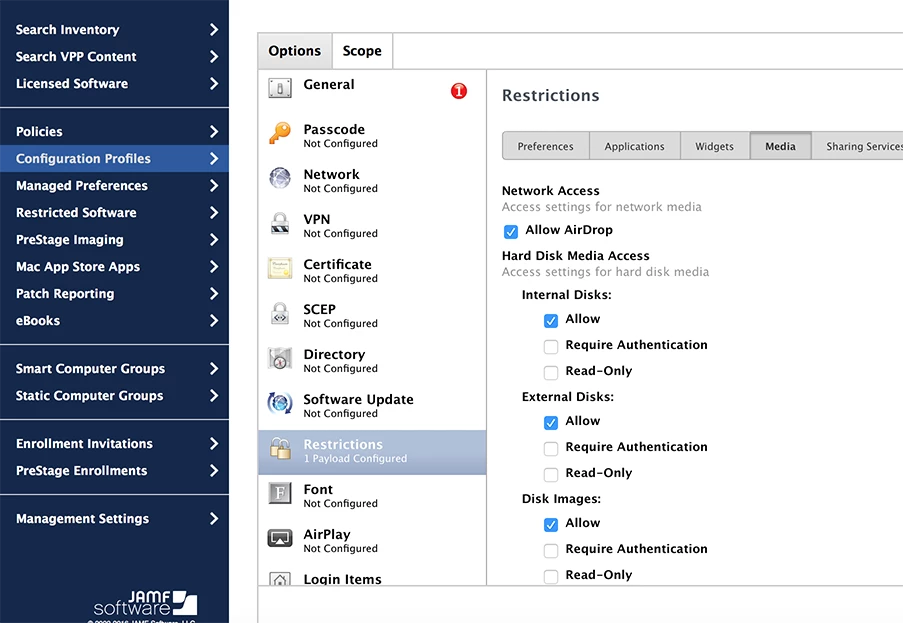Select the Network globe icon

pyautogui.click(x=280, y=178)
